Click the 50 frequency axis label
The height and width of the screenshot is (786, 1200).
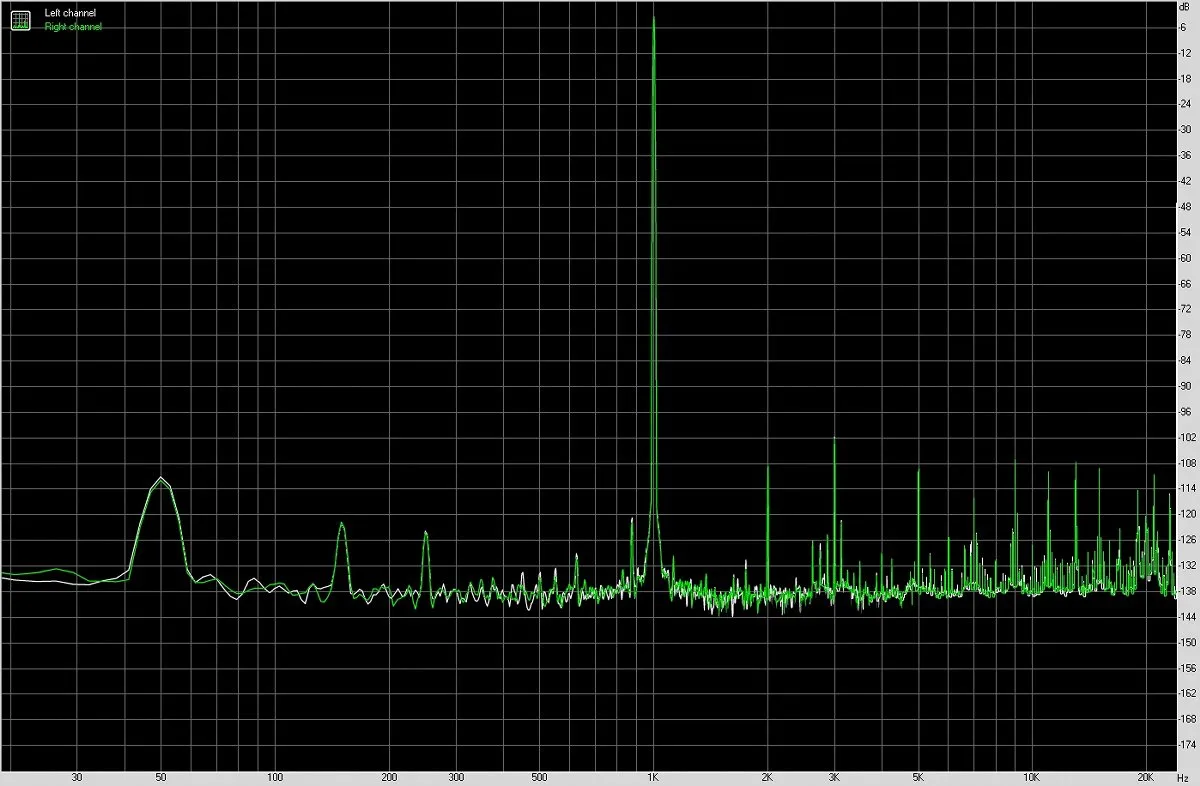(x=160, y=777)
